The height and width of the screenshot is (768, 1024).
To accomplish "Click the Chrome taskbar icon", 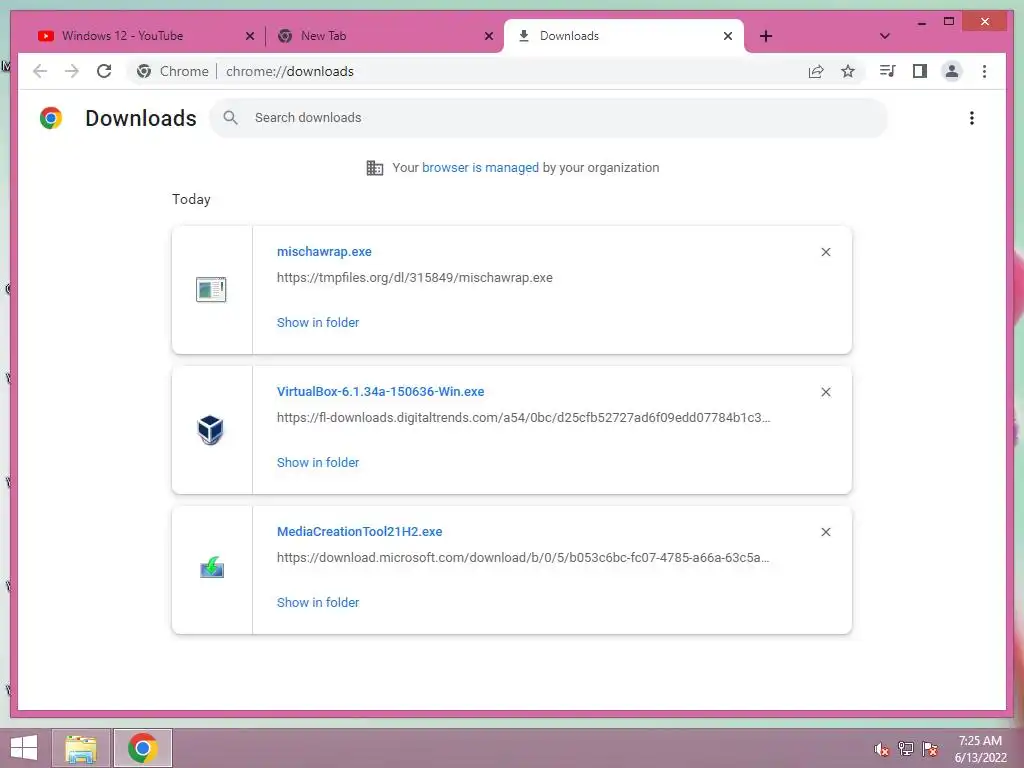I will click(143, 748).
